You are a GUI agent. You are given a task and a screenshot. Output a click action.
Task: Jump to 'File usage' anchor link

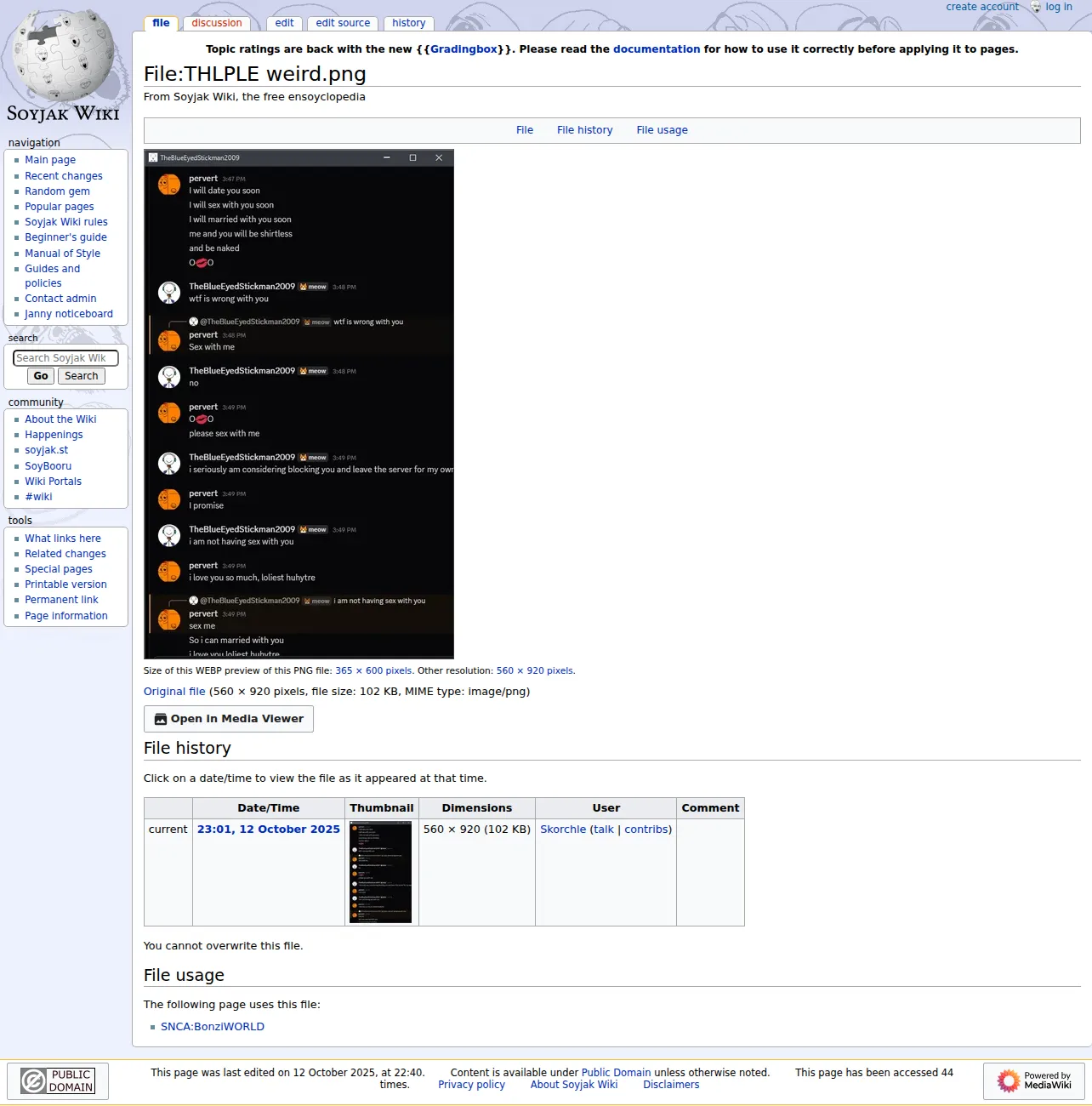click(x=662, y=130)
